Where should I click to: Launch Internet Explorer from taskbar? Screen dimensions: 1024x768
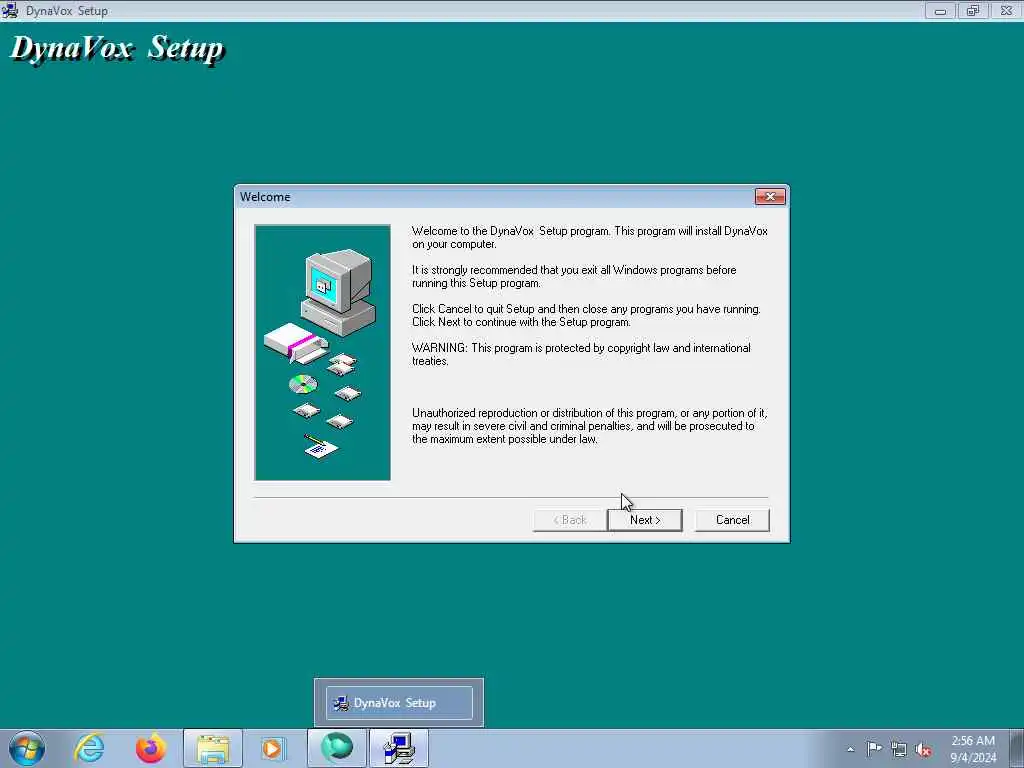coord(89,748)
